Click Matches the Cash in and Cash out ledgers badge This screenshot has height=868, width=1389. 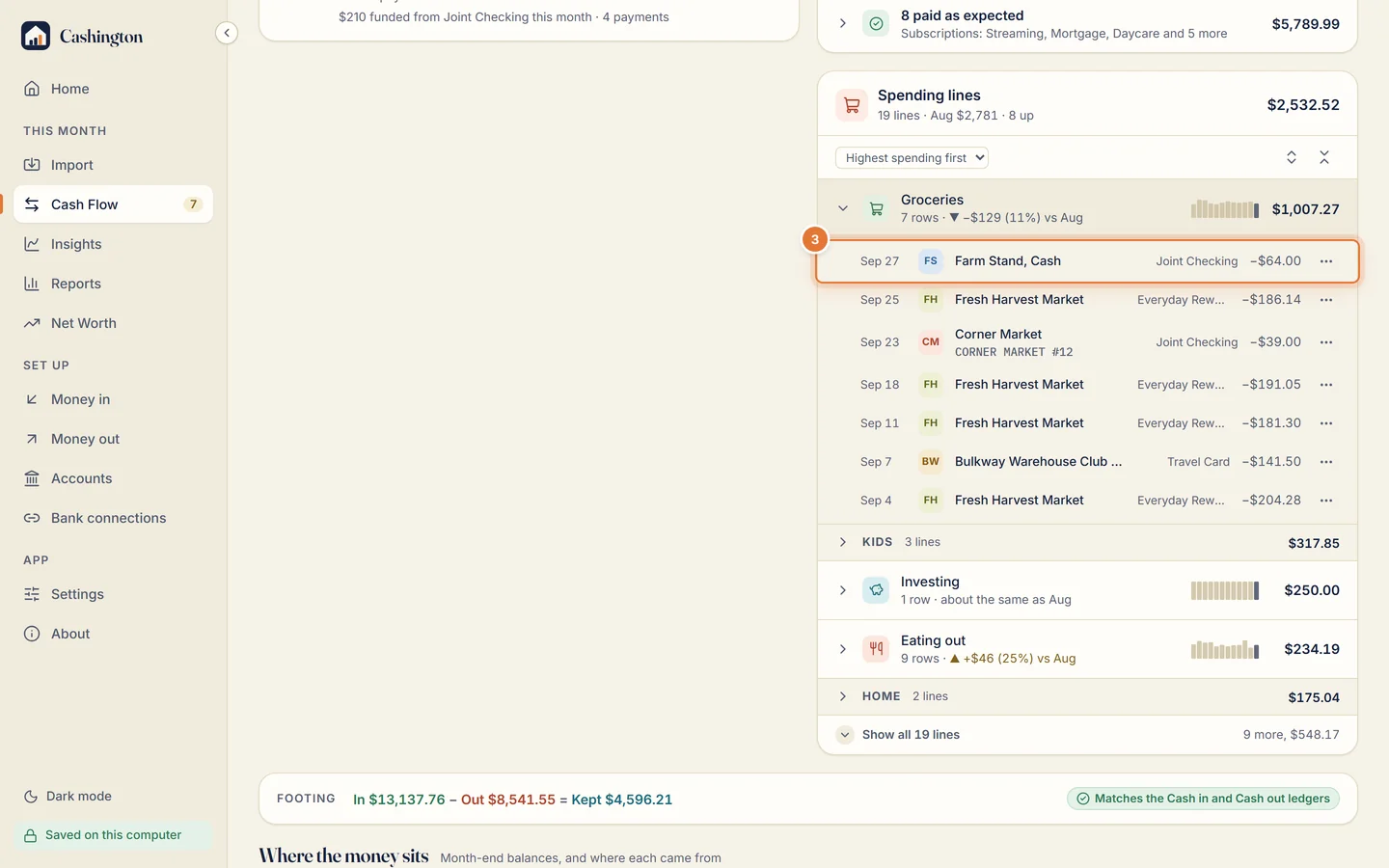pyautogui.click(x=1203, y=799)
